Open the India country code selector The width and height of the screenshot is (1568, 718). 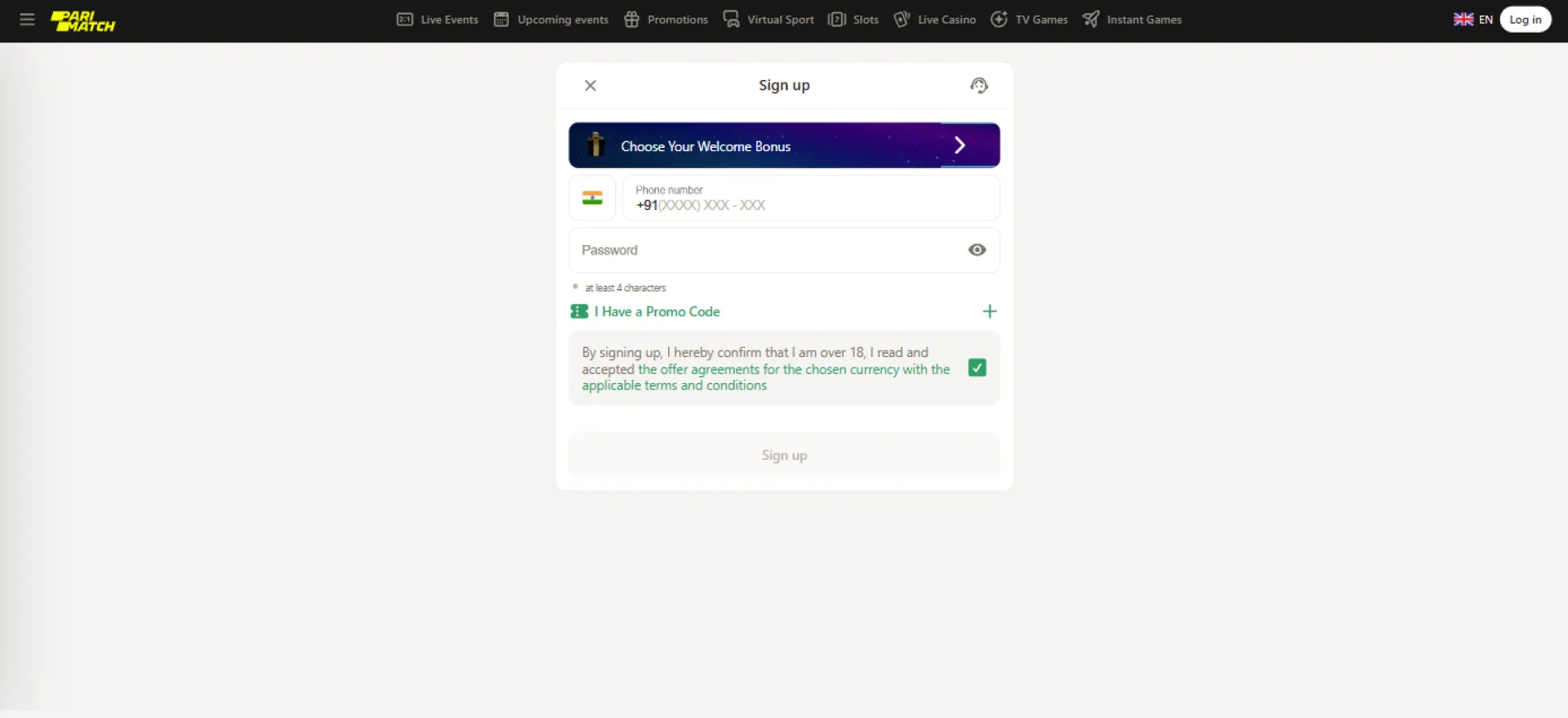pos(592,198)
